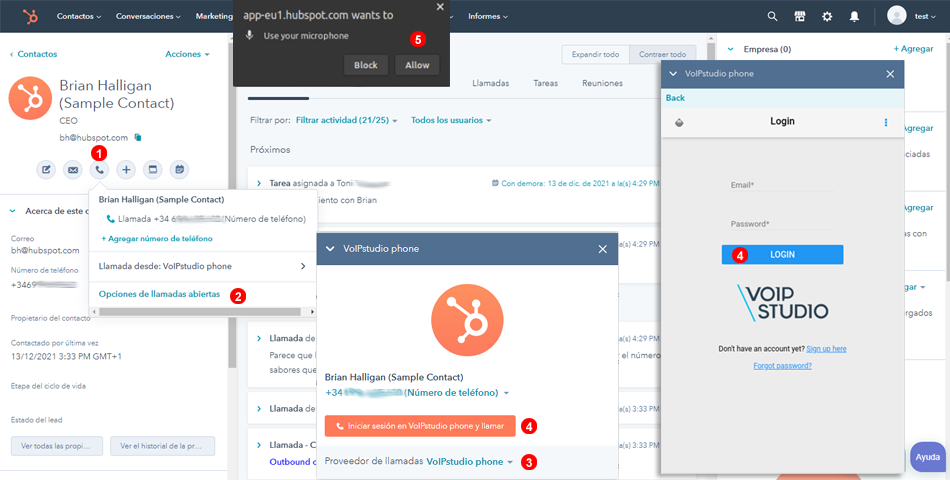Click the HubSpot sprocket logo in navbar
This screenshot has width=950, height=480.
click(29, 16)
